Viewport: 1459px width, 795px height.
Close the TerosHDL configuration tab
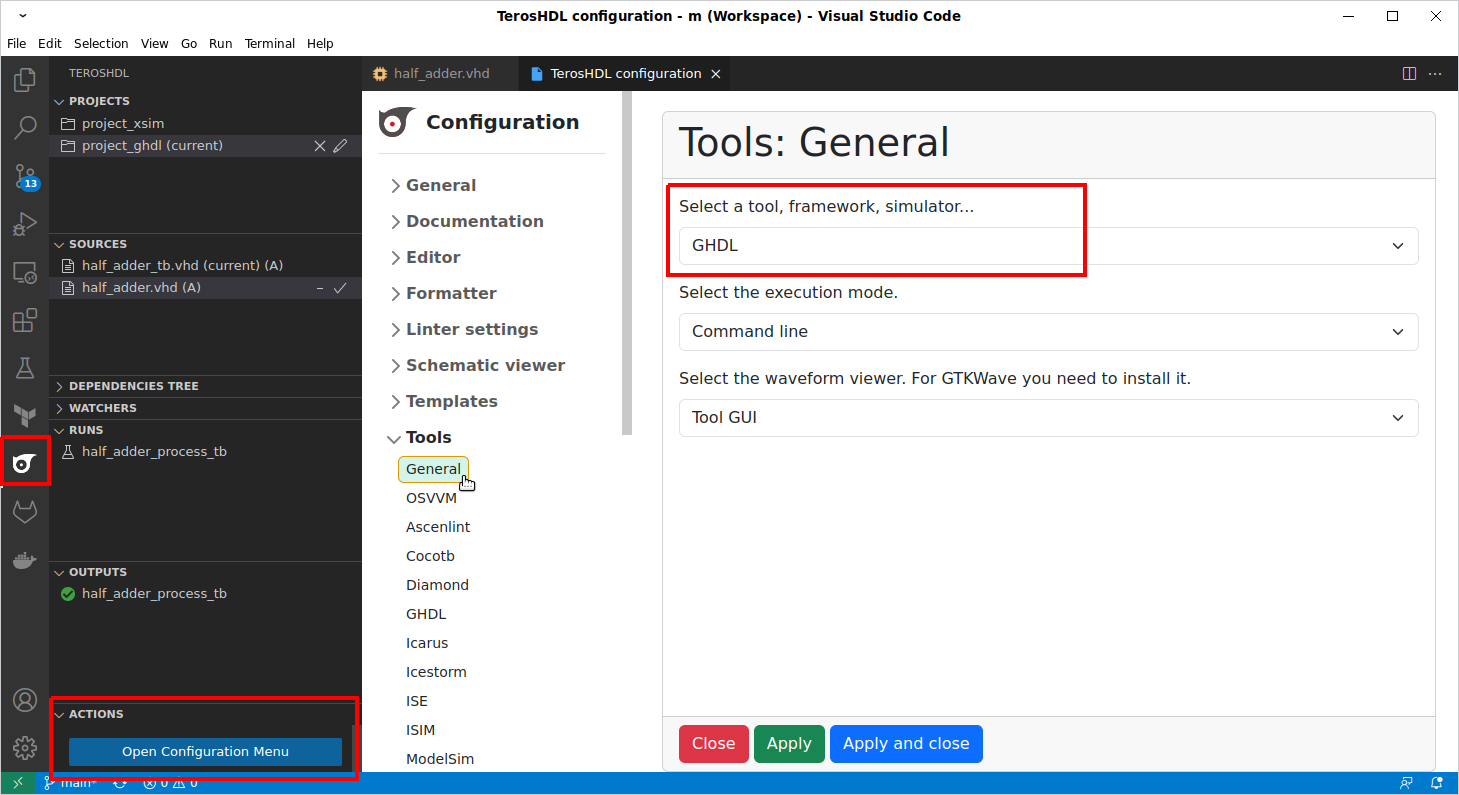[x=715, y=74]
